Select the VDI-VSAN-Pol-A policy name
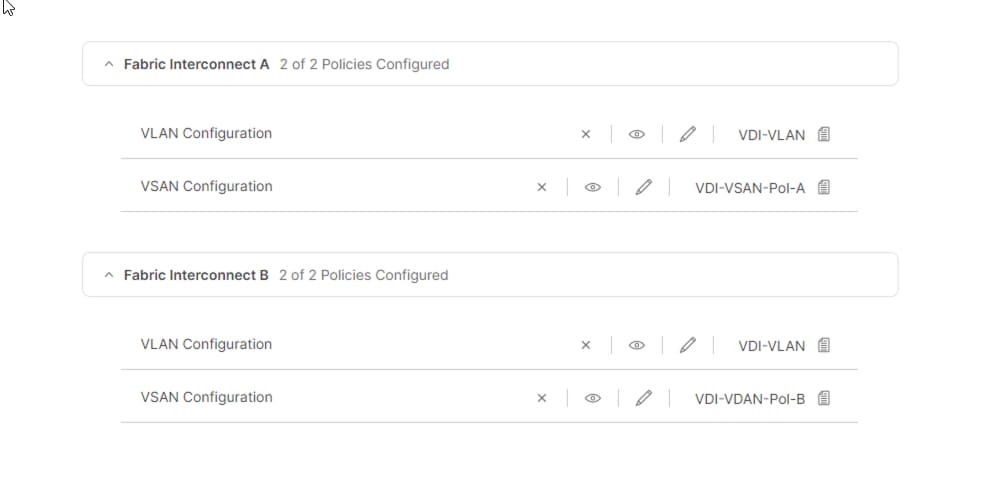The image size is (999, 499). (x=749, y=188)
